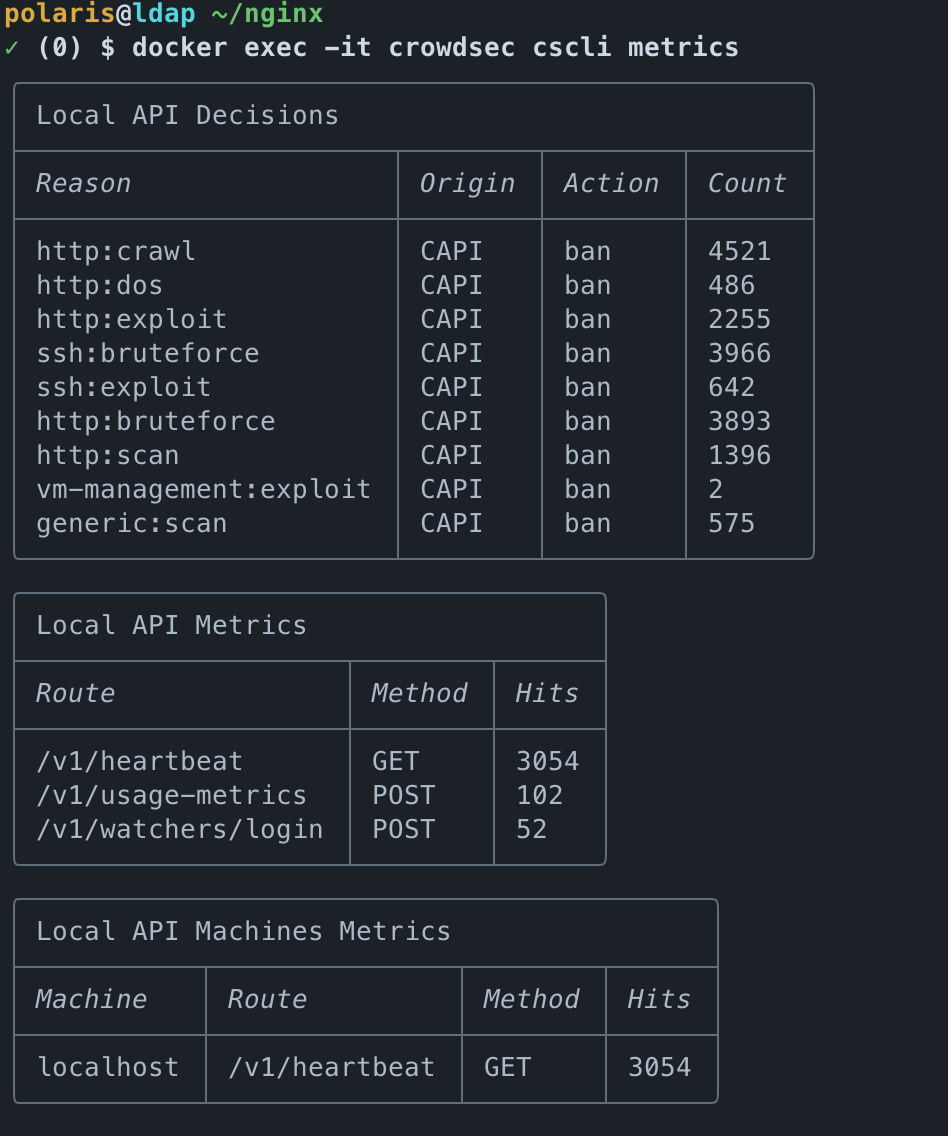Click the count 3893 for http:bruteforce

(739, 422)
